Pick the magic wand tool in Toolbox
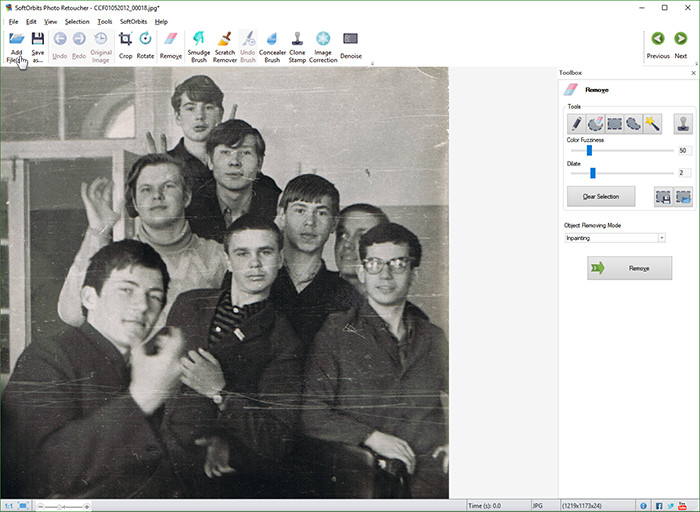Image resolution: width=700 pixels, height=512 pixels. click(x=652, y=124)
